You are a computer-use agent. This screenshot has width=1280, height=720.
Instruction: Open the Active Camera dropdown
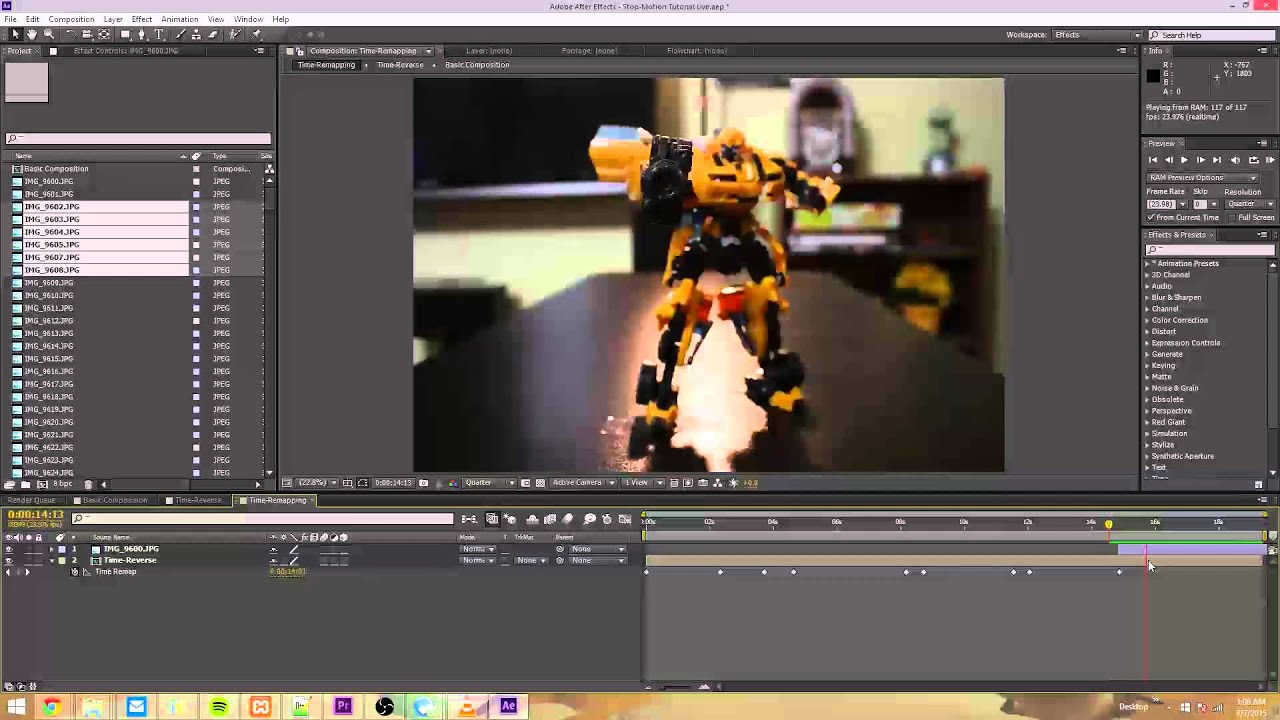tap(585, 483)
